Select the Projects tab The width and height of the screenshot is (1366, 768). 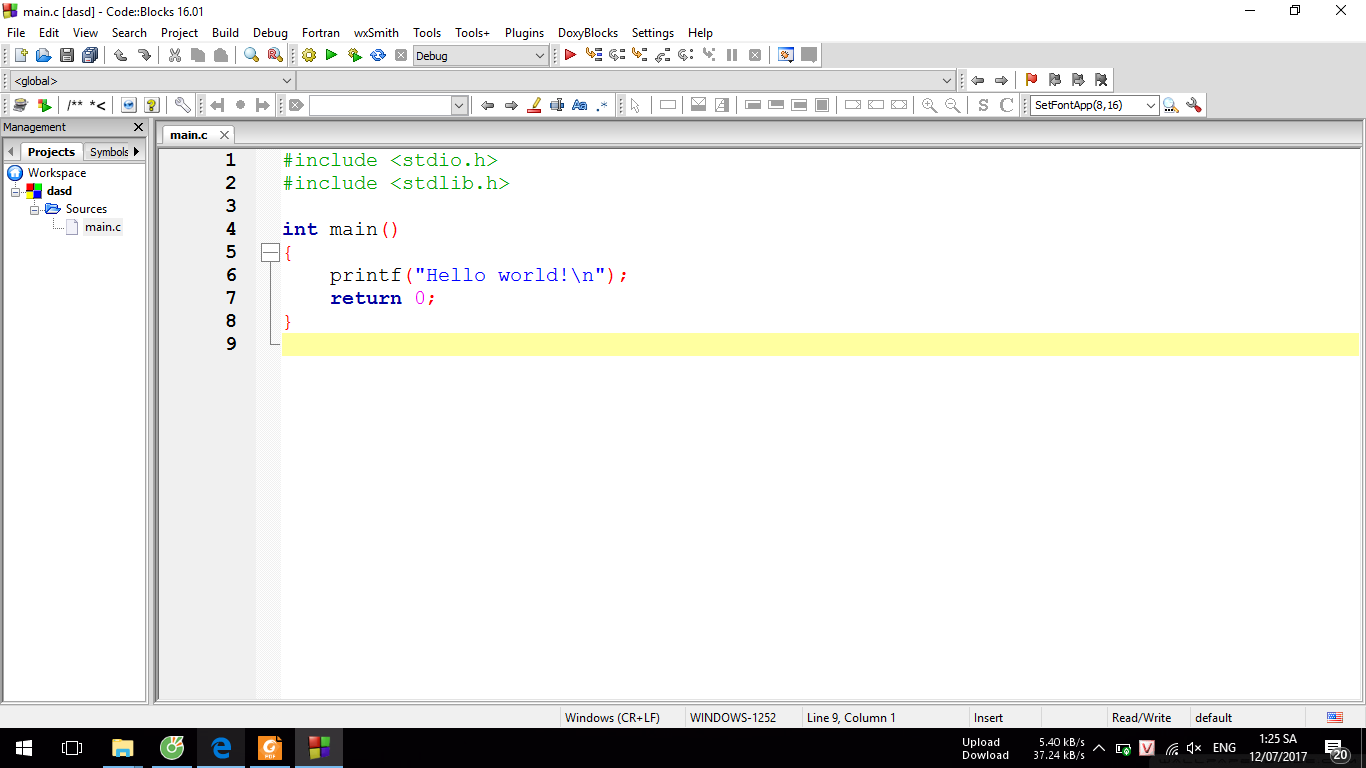point(51,152)
